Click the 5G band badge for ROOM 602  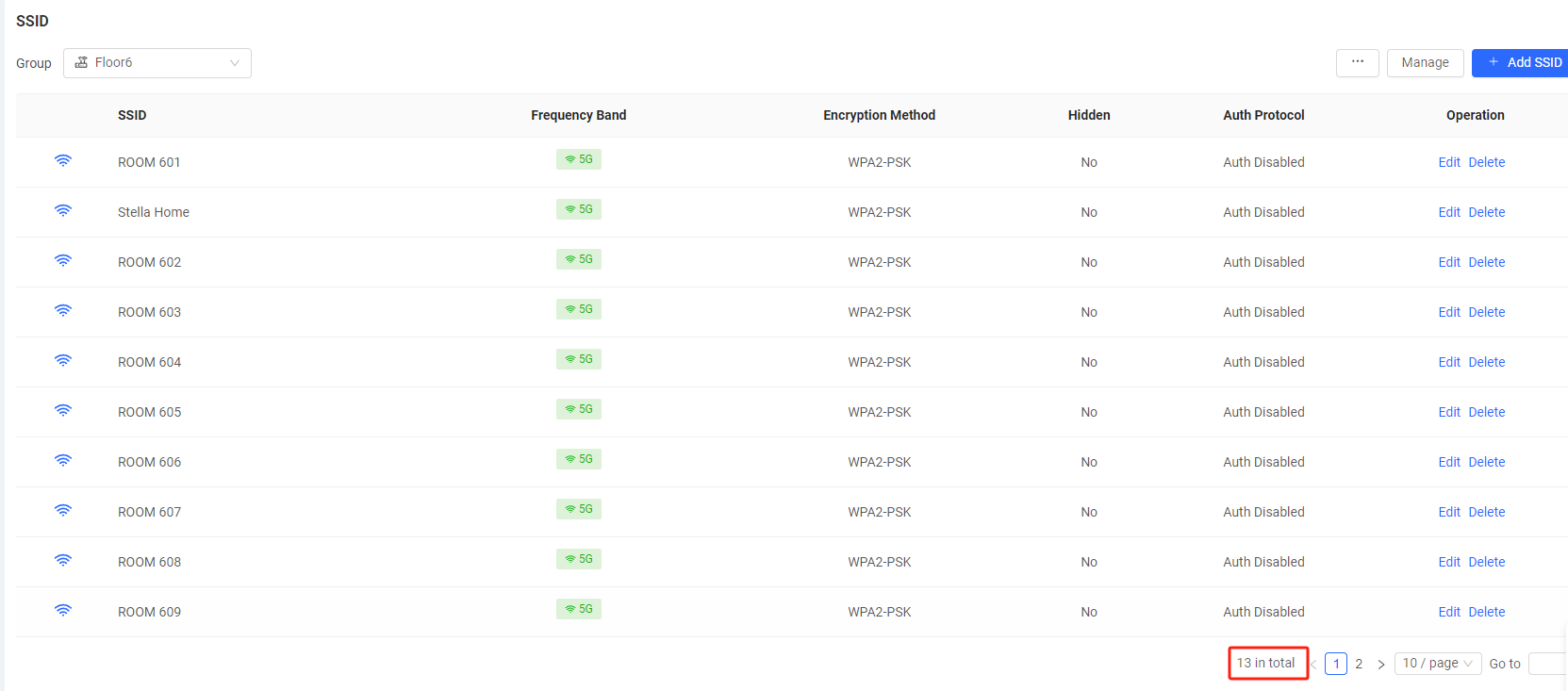pyautogui.click(x=579, y=259)
